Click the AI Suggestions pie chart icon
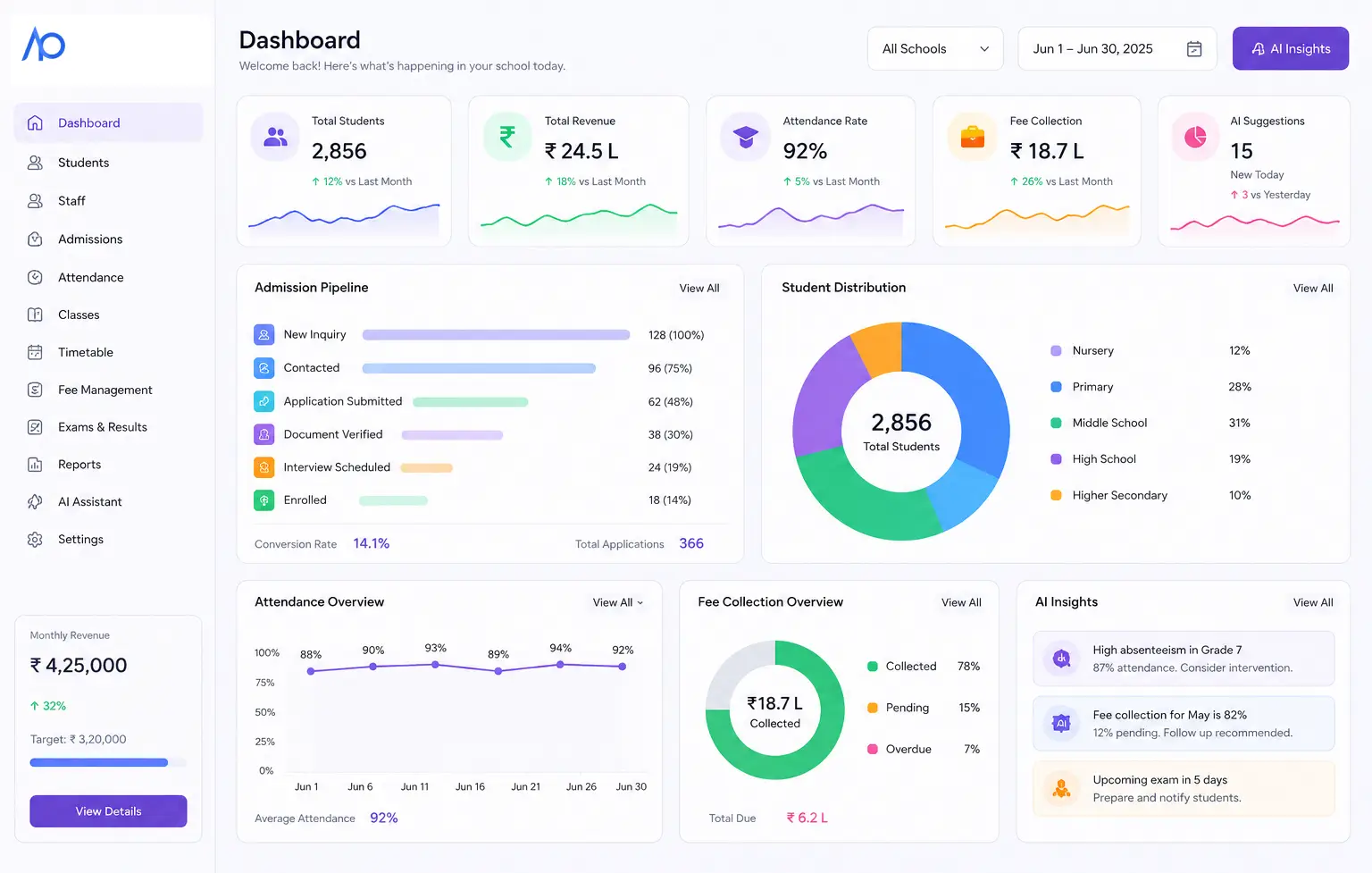Viewport: 1372px width, 873px height. point(1195,137)
